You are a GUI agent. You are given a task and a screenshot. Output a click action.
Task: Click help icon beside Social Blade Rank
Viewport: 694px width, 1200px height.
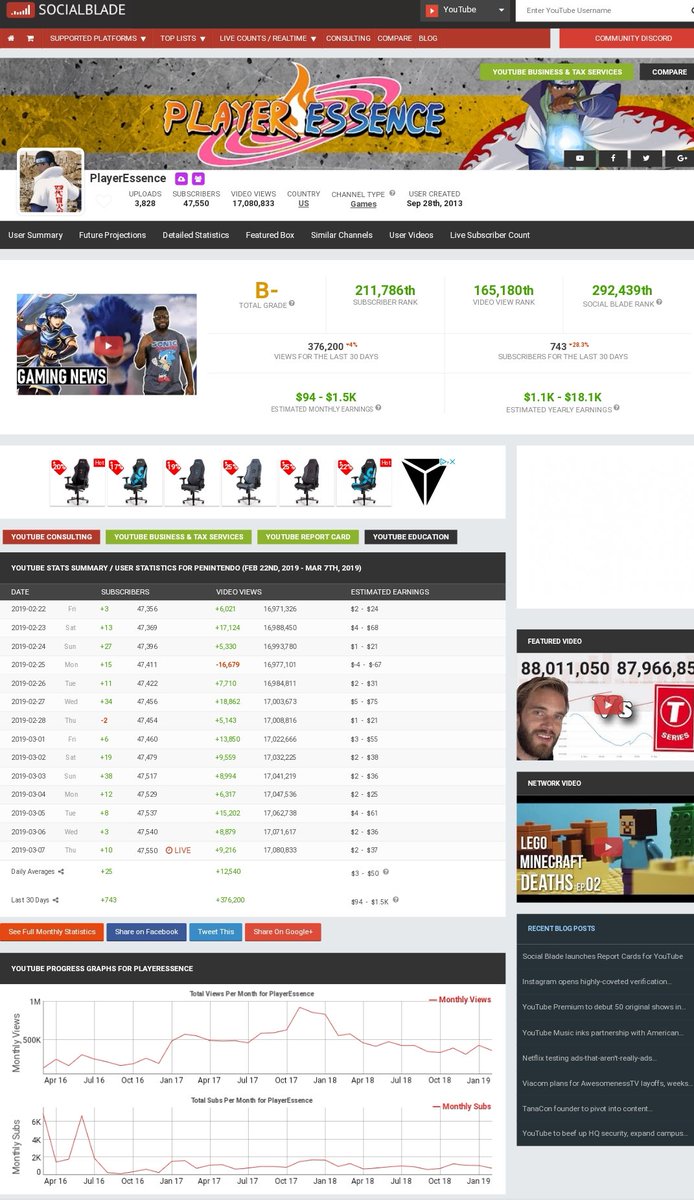point(658,303)
